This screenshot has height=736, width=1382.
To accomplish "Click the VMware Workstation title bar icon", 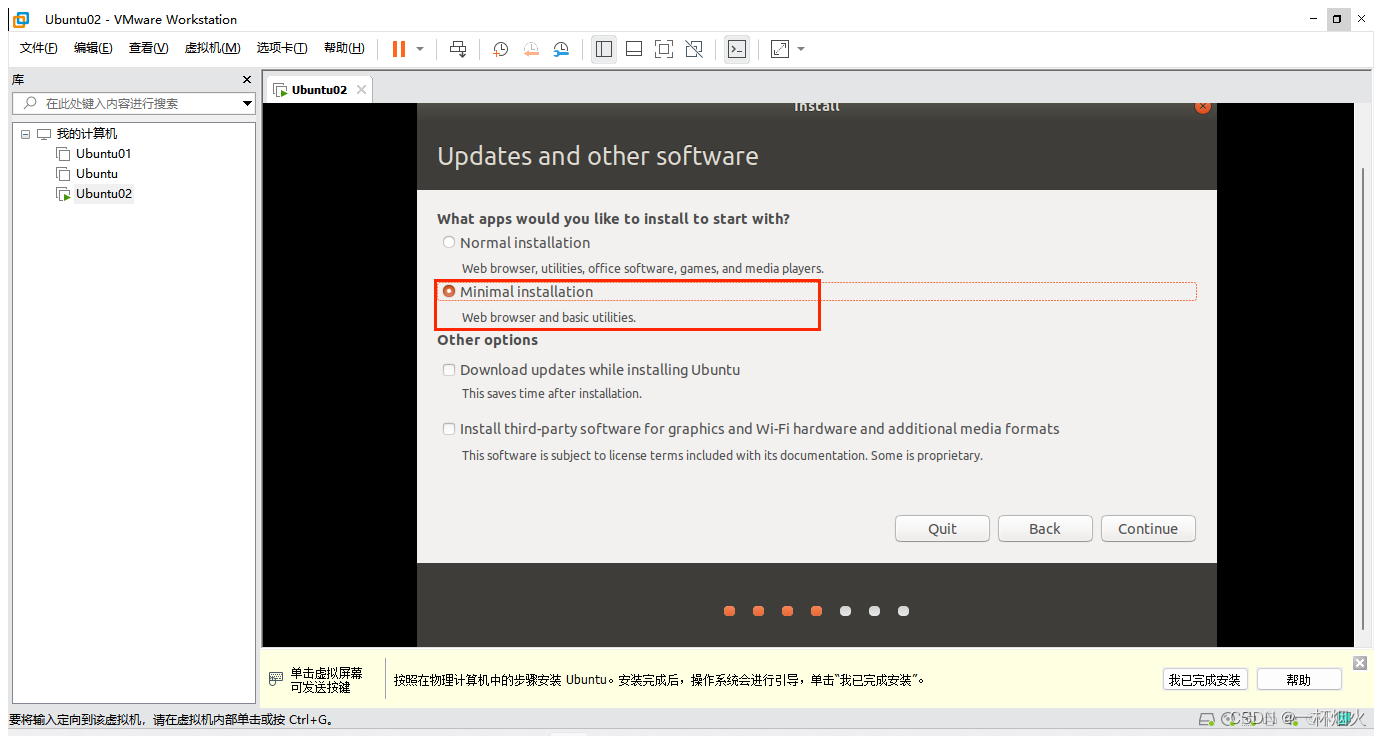I will tap(21, 19).
